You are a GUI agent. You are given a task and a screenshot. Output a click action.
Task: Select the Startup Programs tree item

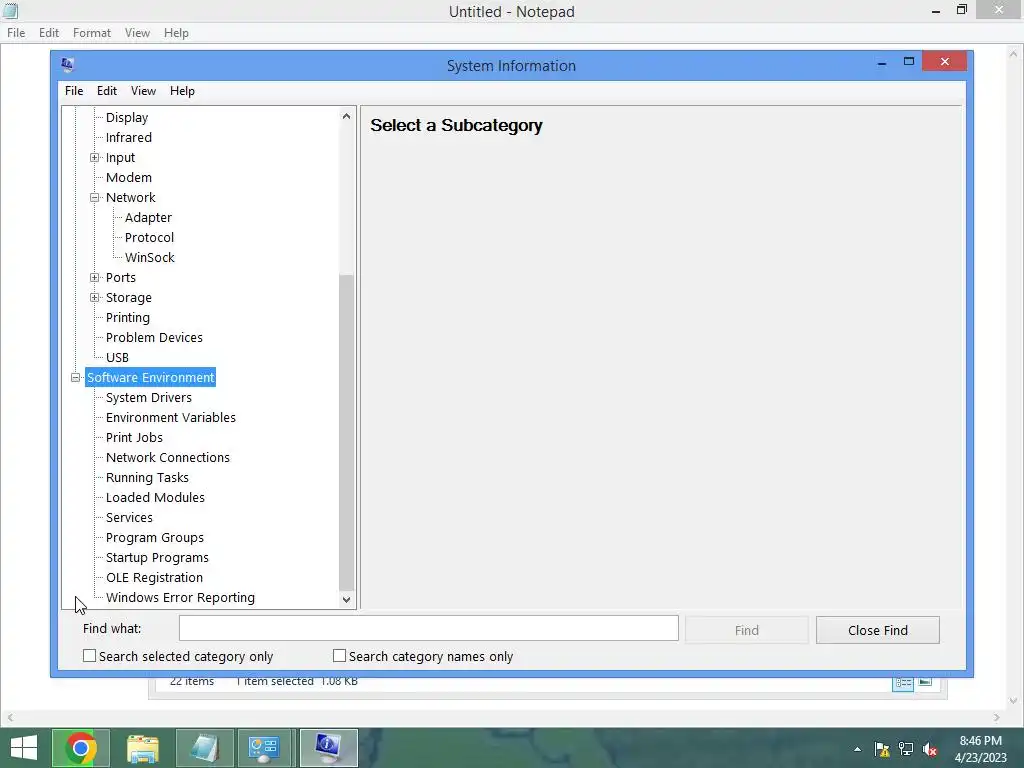coord(157,558)
